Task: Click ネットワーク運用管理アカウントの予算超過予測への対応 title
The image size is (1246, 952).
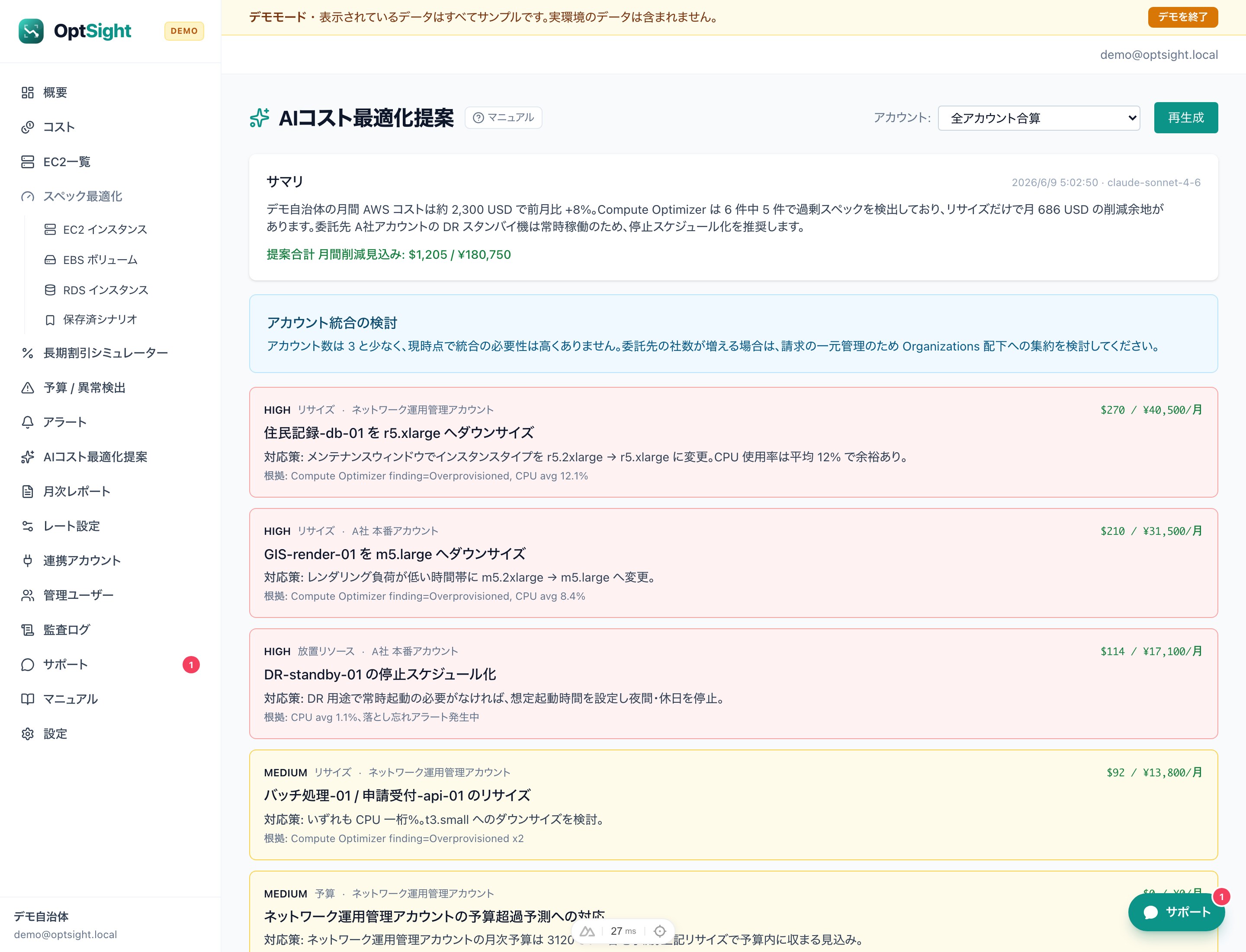Action: (x=435, y=917)
